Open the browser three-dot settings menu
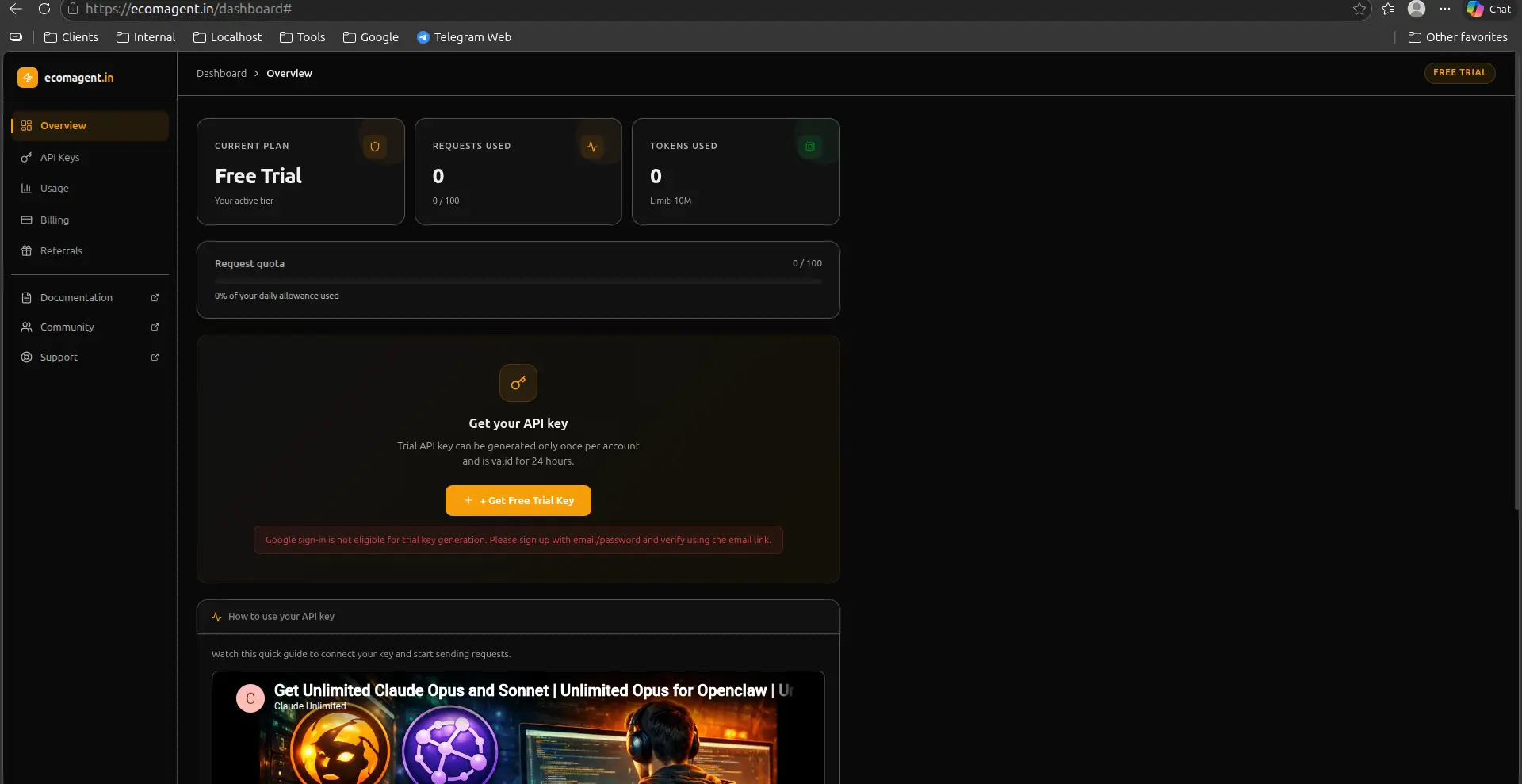 1445,9
